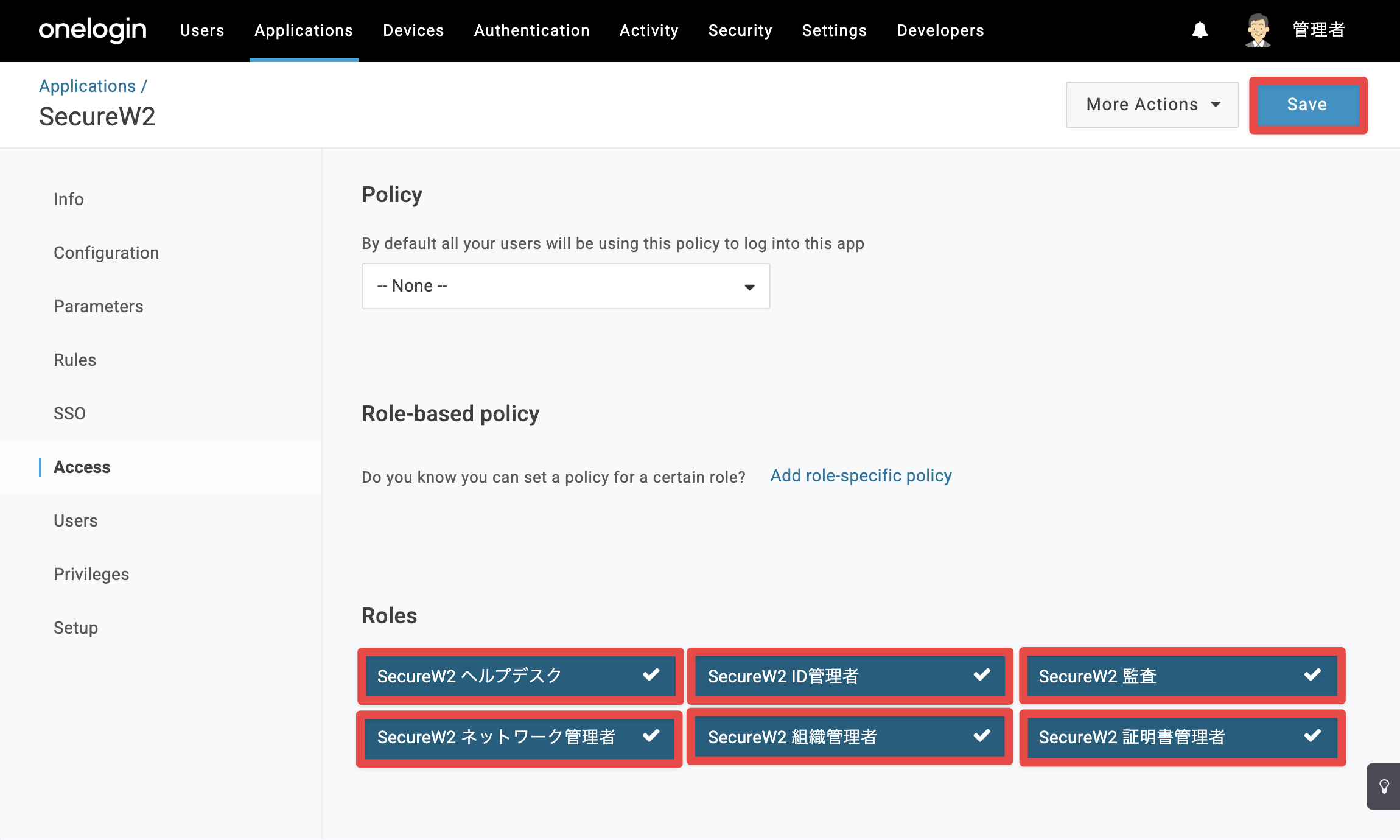Switch to the Users sidebar tab
The height and width of the screenshot is (840, 1400).
(x=75, y=520)
